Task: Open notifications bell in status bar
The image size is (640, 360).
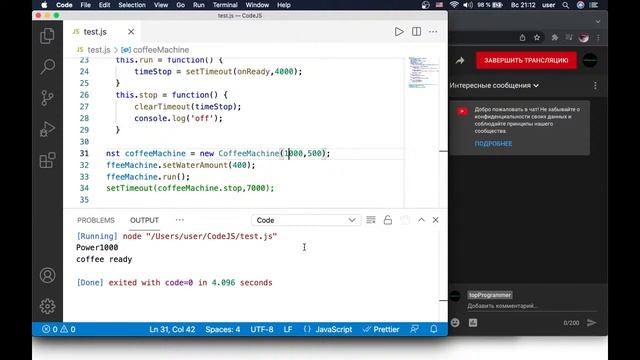Action: coord(433,329)
